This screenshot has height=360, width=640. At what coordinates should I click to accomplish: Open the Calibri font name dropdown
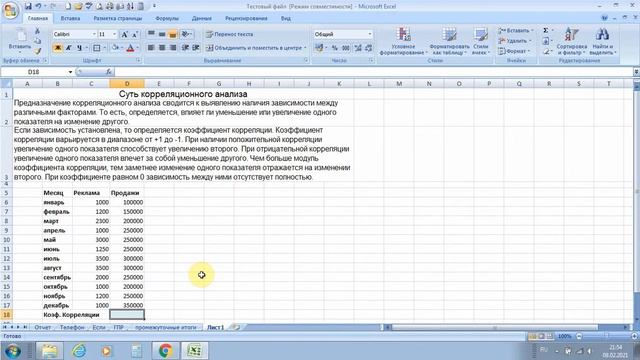[x=94, y=34]
